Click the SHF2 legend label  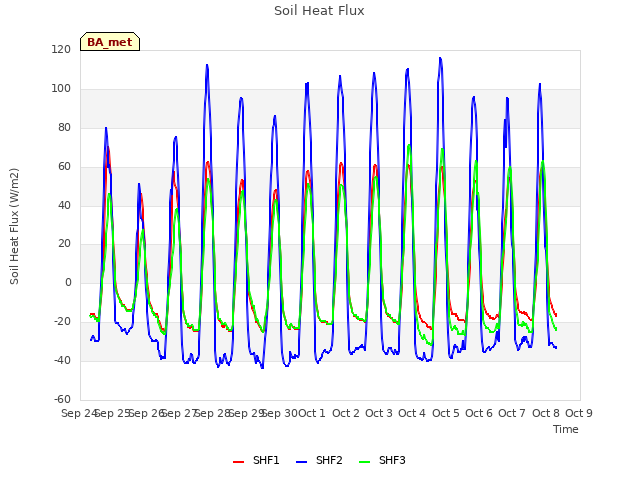329,460
